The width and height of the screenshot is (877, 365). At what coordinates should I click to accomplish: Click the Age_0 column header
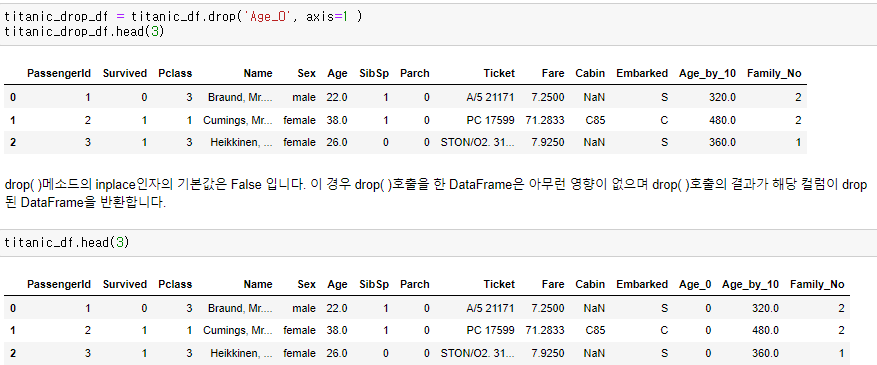click(x=695, y=285)
